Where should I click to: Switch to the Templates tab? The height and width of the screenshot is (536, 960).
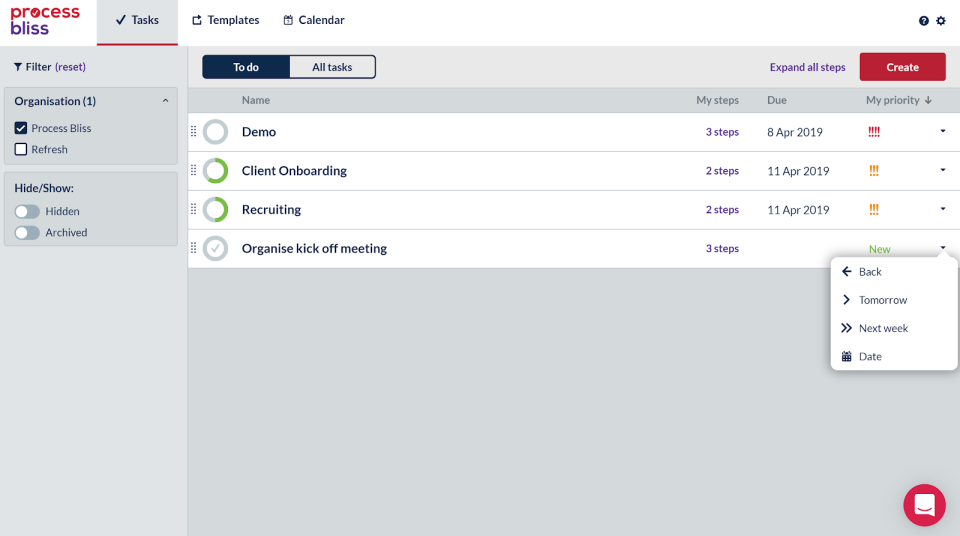(226, 21)
